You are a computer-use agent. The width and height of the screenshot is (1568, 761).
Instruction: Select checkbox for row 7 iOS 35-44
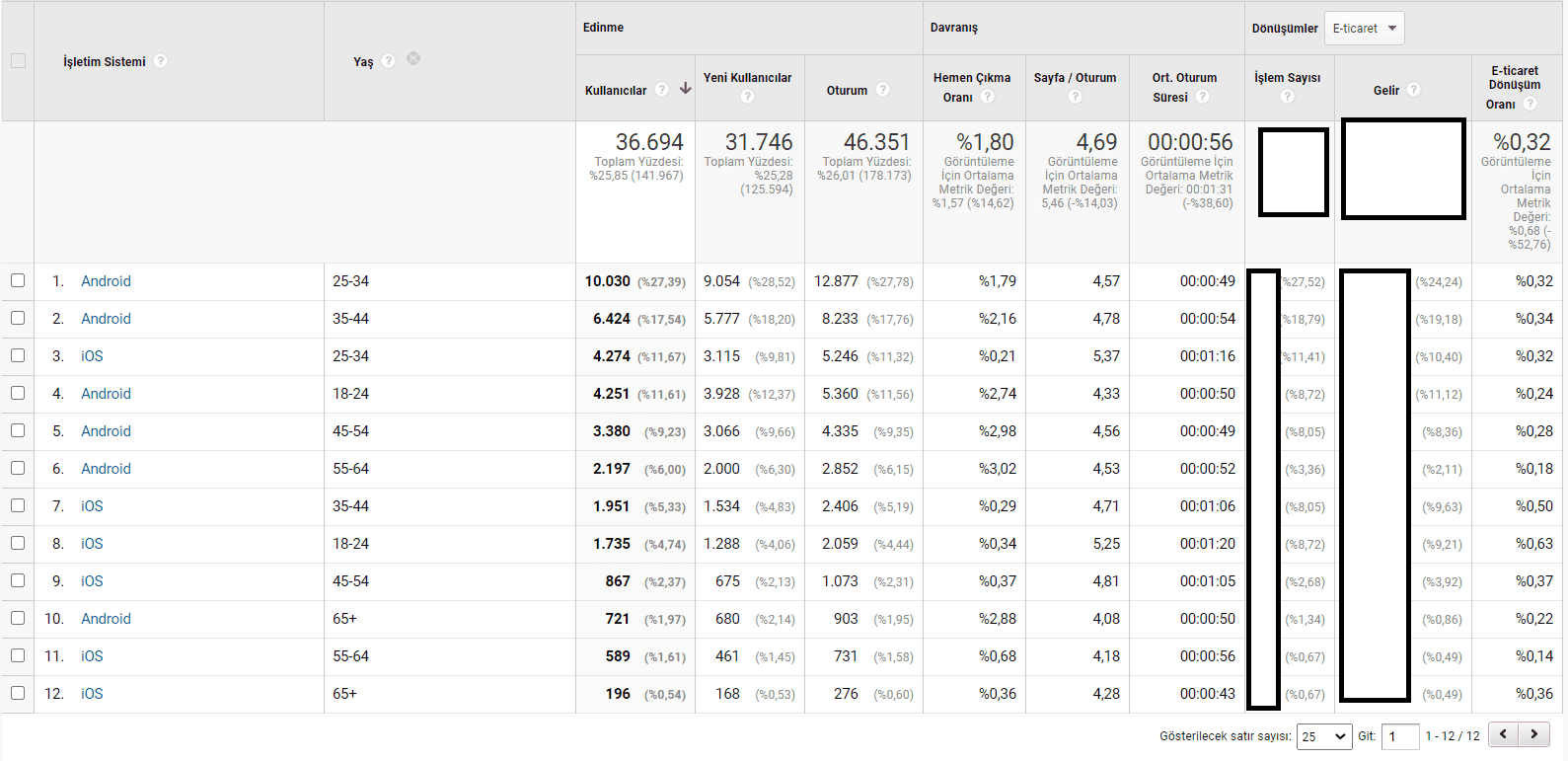[18, 506]
